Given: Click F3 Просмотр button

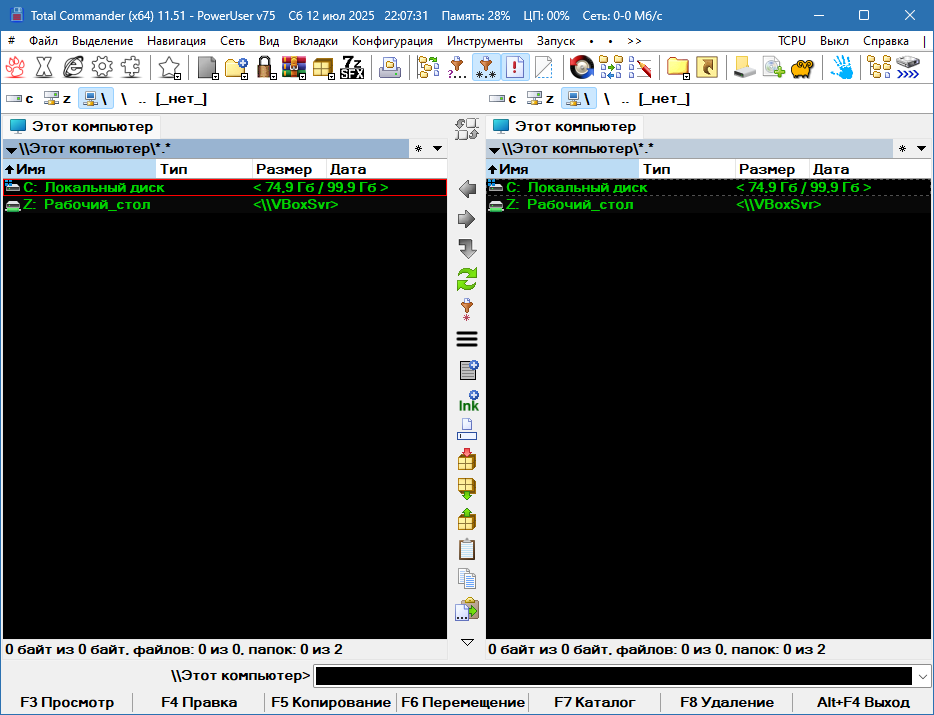Looking at the screenshot, I should pos(67,702).
